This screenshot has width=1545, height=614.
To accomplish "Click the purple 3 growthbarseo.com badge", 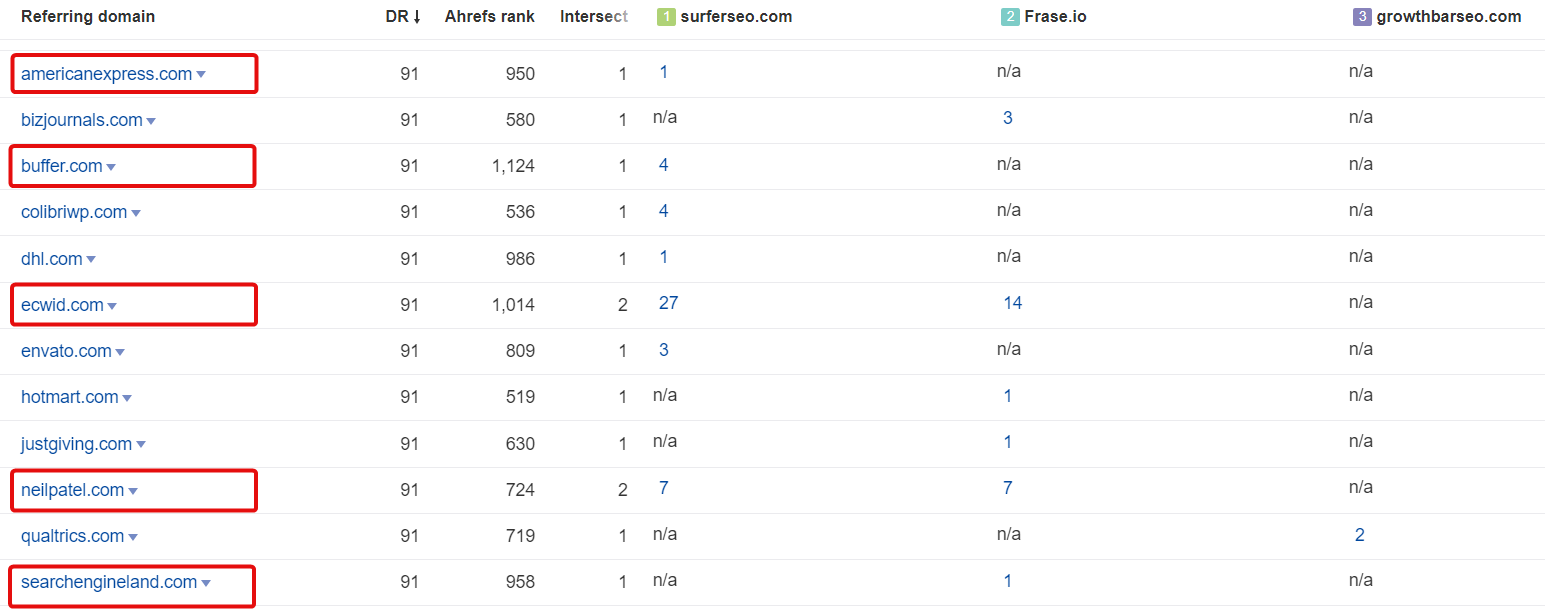I will (x=1362, y=17).
